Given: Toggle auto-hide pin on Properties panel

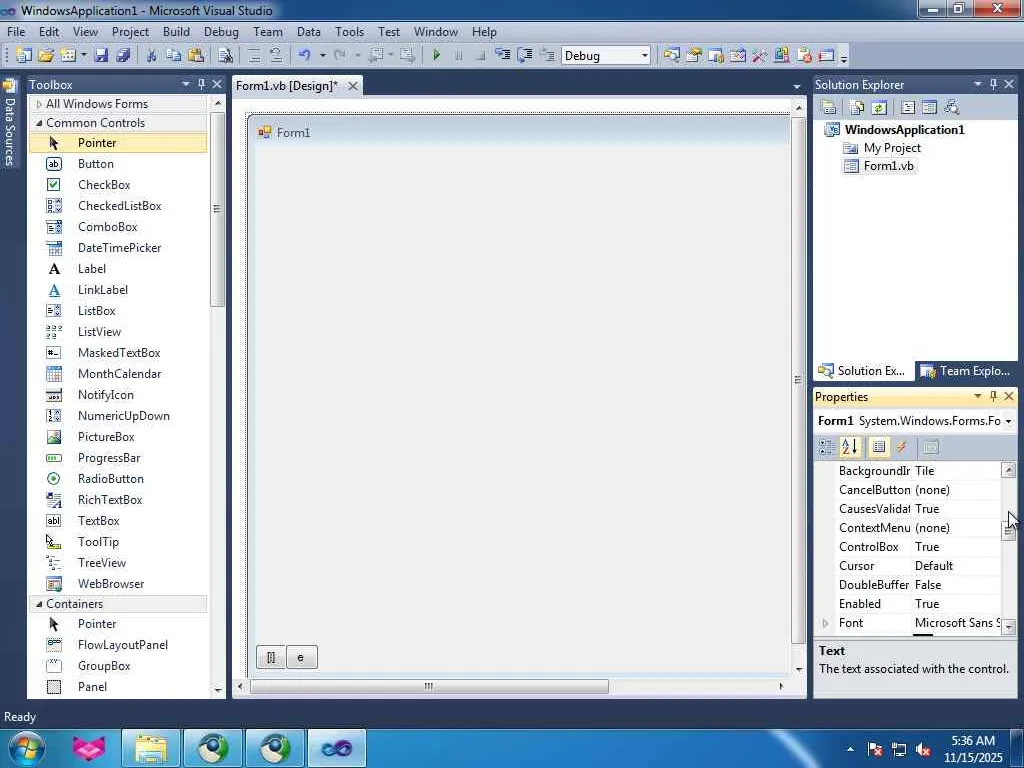Looking at the screenshot, I should pos(993,396).
